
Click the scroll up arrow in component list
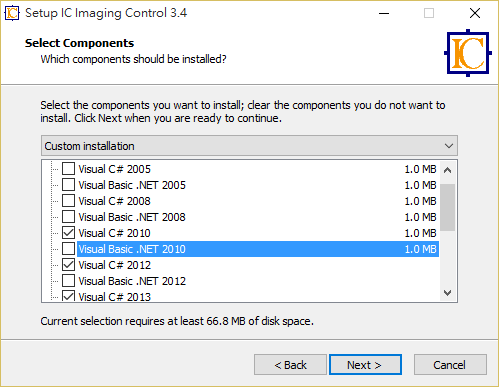tap(448, 170)
